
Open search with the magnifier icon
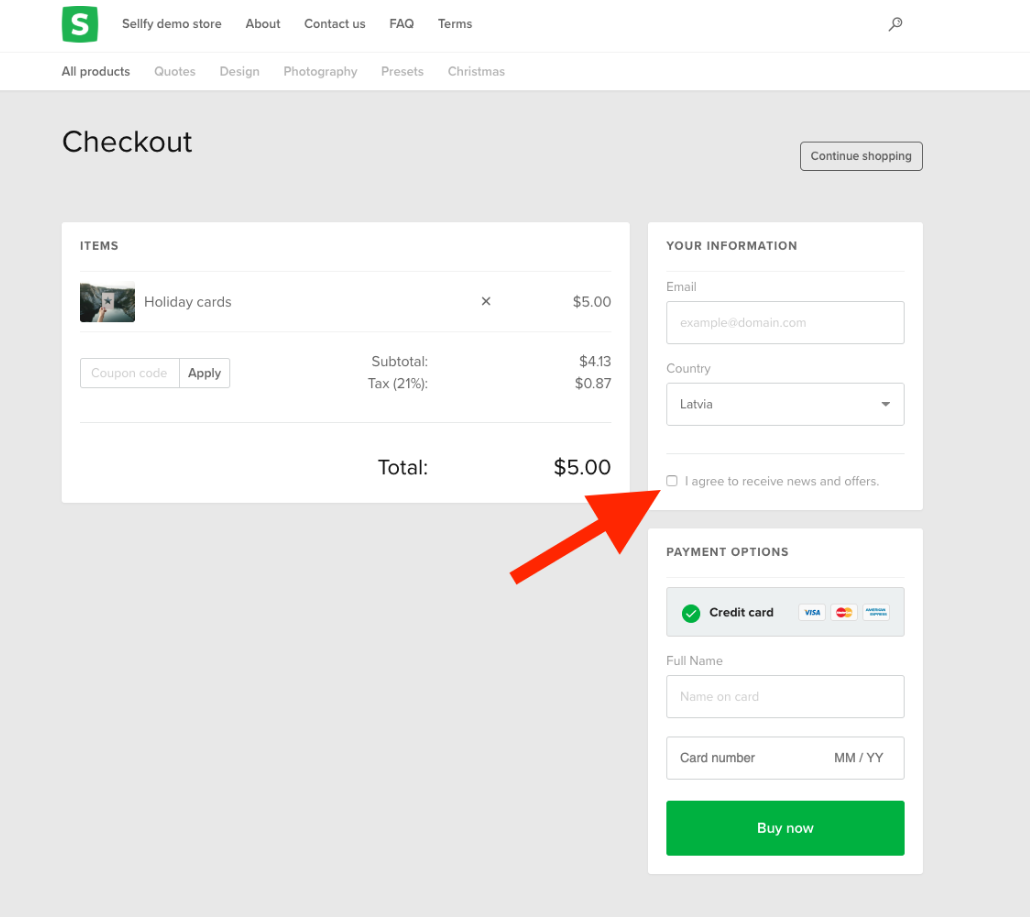895,24
